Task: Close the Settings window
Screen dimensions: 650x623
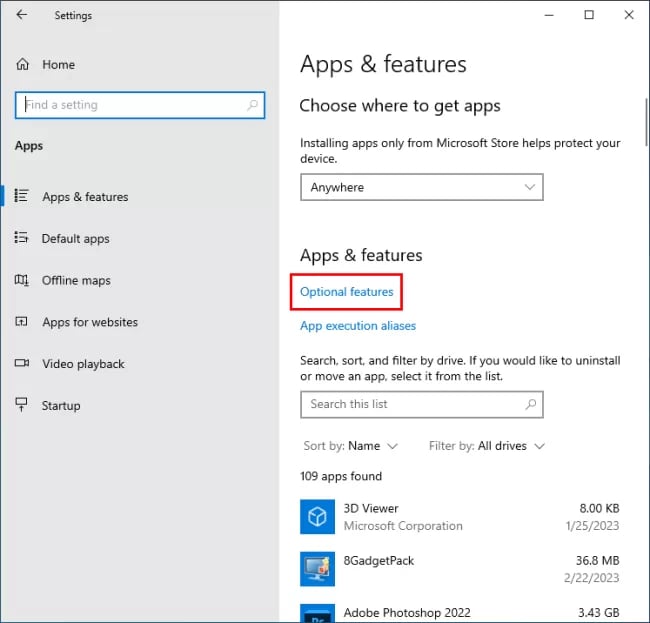Action: (x=629, y=15)
